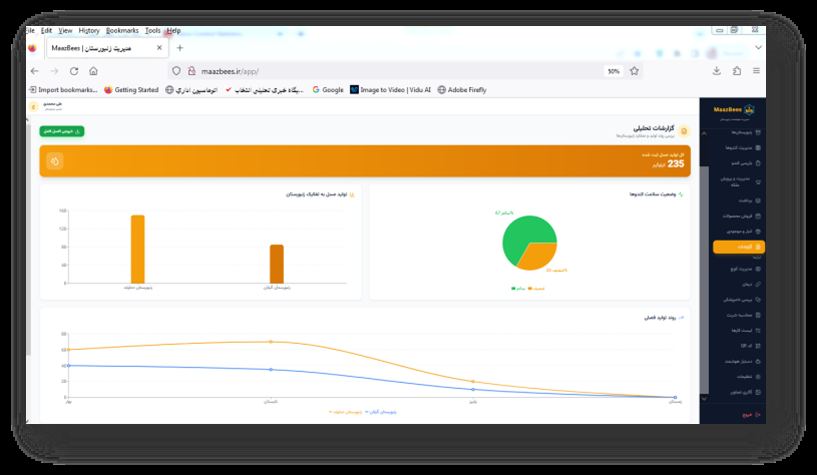Open the دستیار هوشمند sidebar item
The image size is (817, 475).
743,361
